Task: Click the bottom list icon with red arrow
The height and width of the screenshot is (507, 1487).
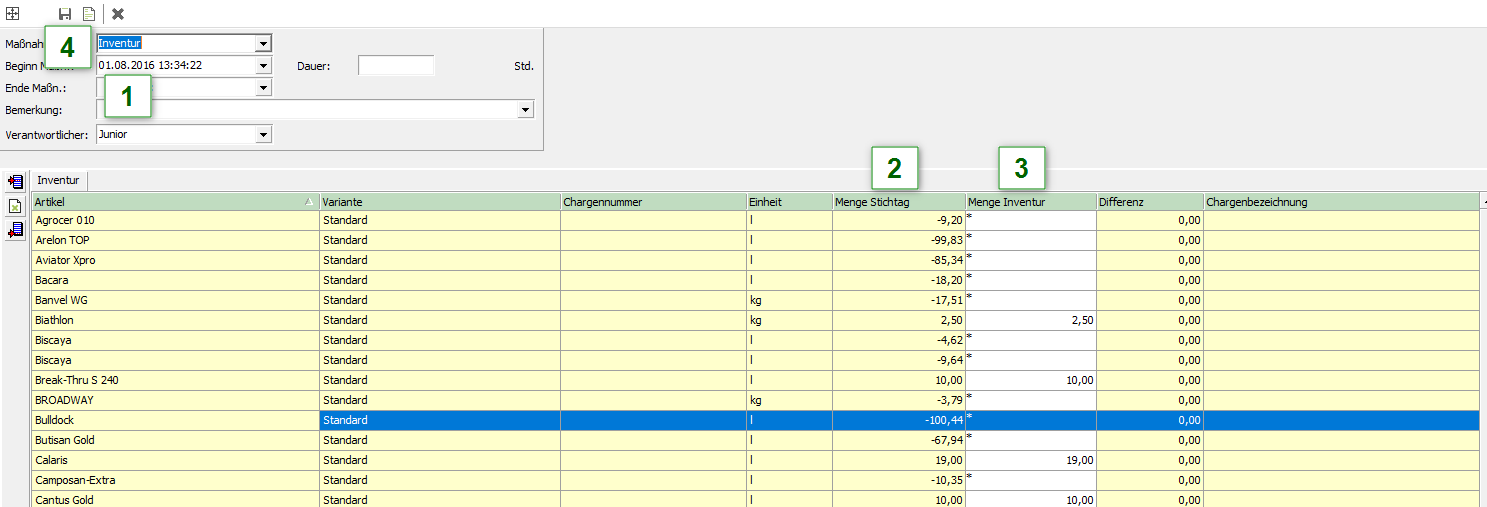Action: pos(15,230)
